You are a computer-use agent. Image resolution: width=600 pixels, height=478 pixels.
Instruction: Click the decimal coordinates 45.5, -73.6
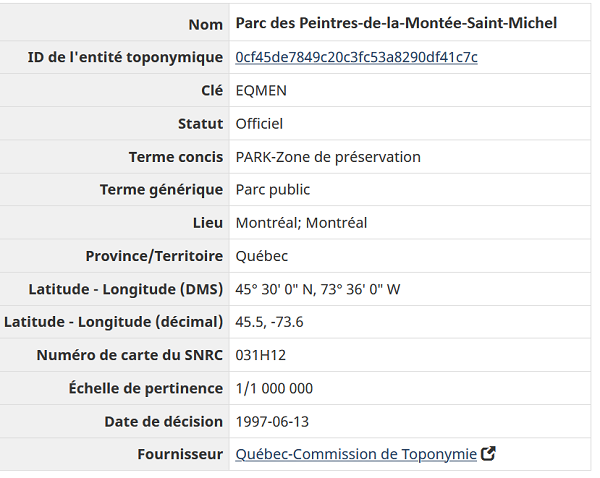[269, 322]
